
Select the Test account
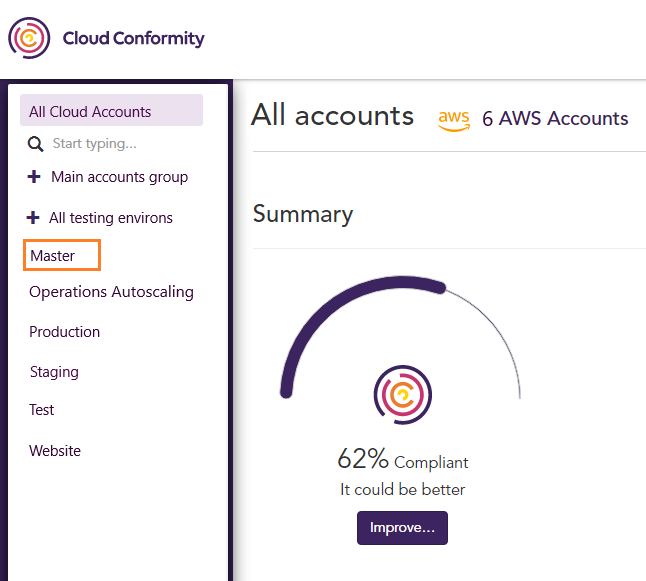(x=42, y=410)
